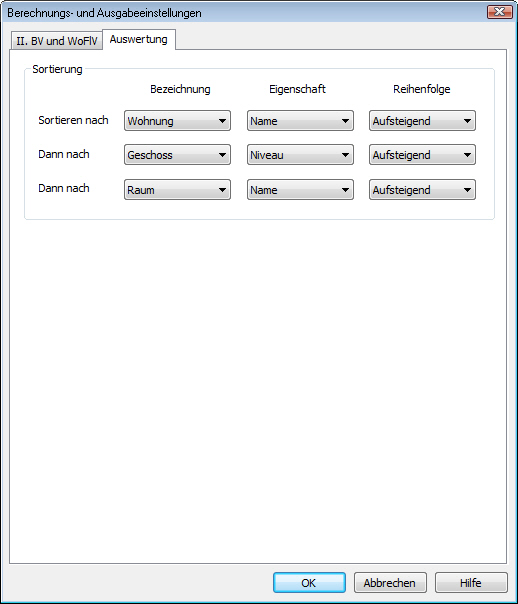Click the Sortieren nach row label
The height and width of the screenshot is (604, 518).
point(73,120)
